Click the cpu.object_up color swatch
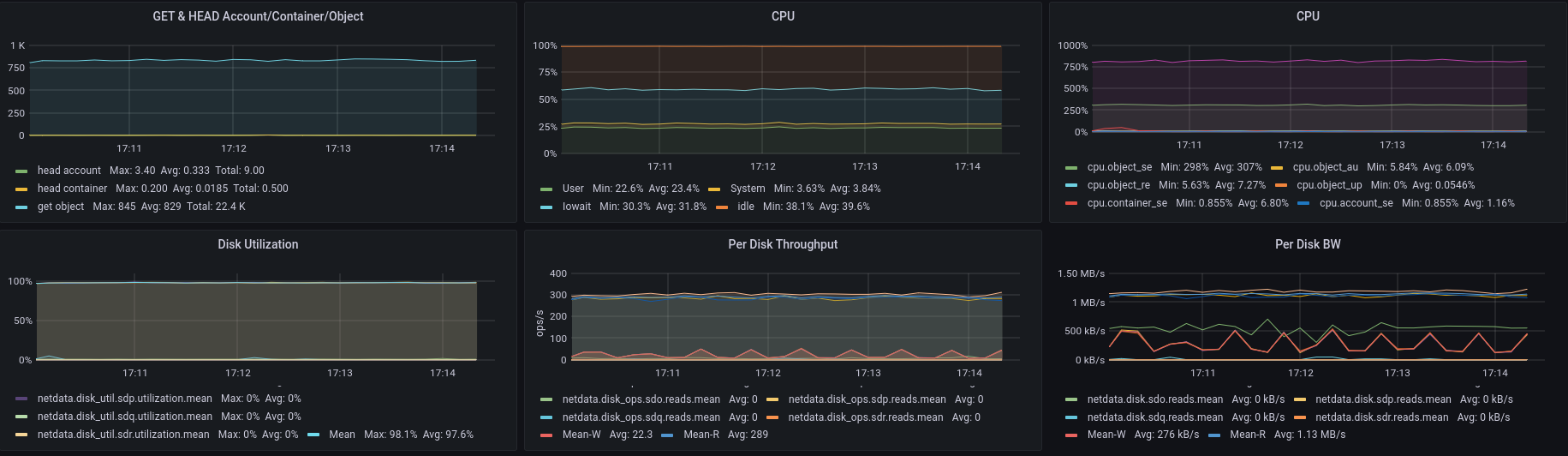This screenshot has width=1568, height=456. point(1280,186)
